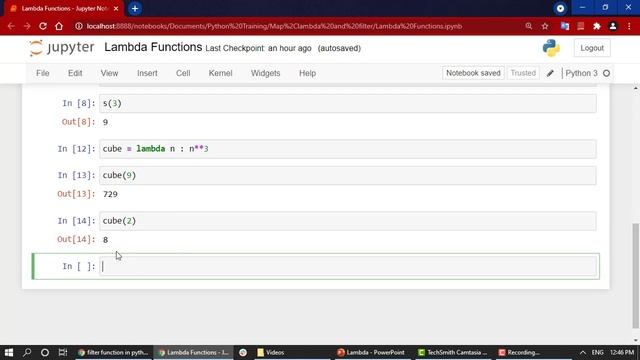Go back with browser back arrow
Image resolution: width=640 pixels, height=360 pixels.
click(11, 26)
